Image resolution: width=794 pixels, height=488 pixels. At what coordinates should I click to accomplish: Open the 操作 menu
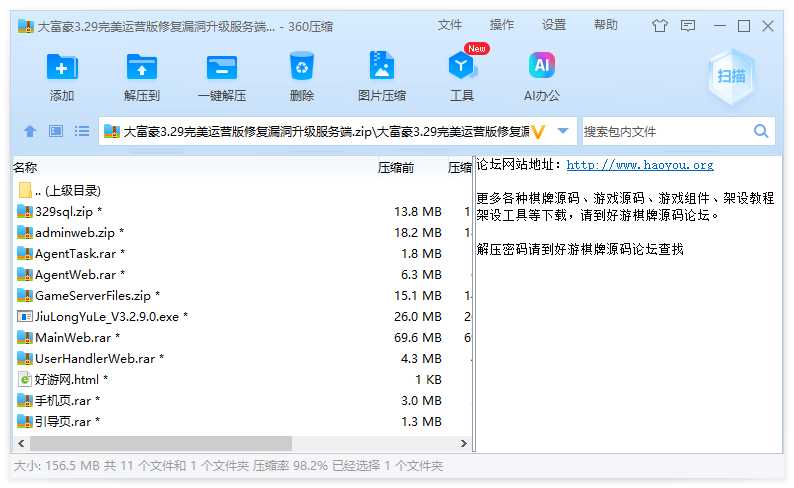pos(502,25)
